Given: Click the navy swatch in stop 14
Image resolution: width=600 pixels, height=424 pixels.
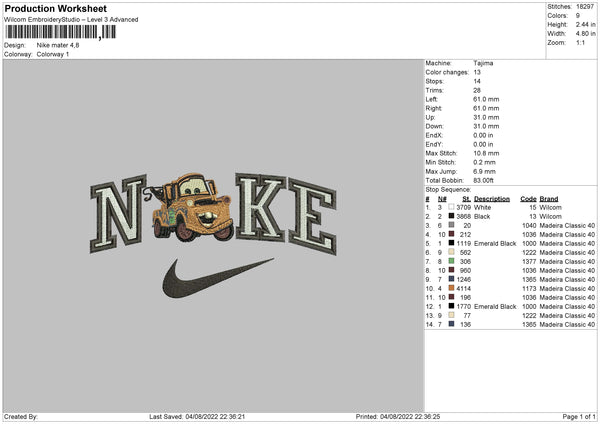Looking at the screenshot, I should (x=451, y=325).
